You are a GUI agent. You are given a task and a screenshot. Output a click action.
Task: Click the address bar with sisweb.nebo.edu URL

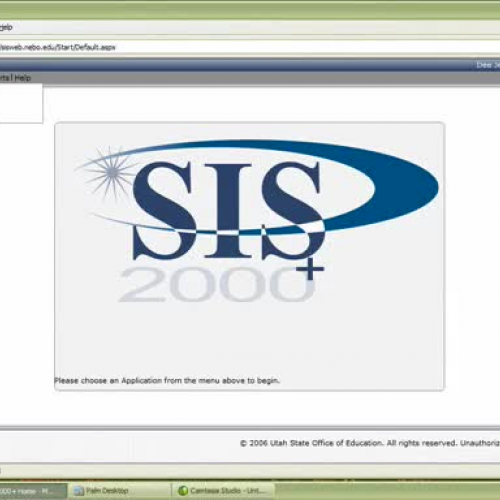(x=250, y=47)
